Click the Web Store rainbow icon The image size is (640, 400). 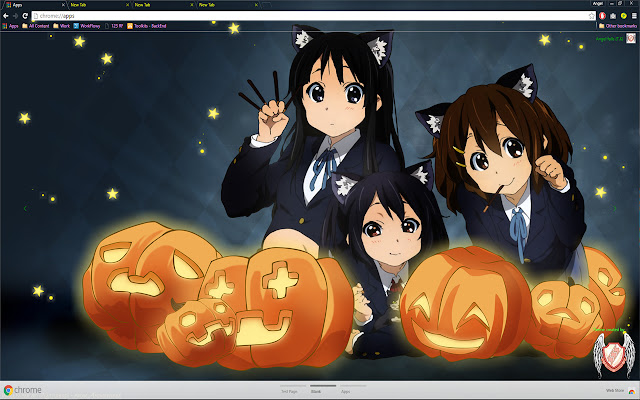(x=631, y=391)
